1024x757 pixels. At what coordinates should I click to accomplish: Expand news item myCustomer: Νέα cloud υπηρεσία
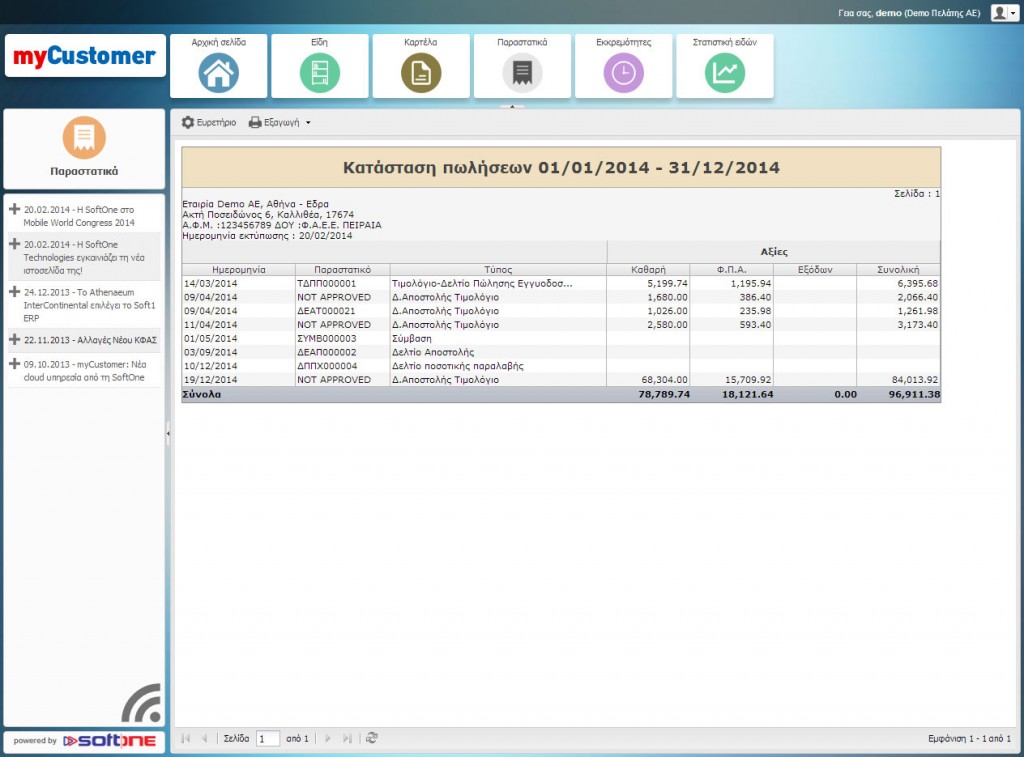pos(14,364)
